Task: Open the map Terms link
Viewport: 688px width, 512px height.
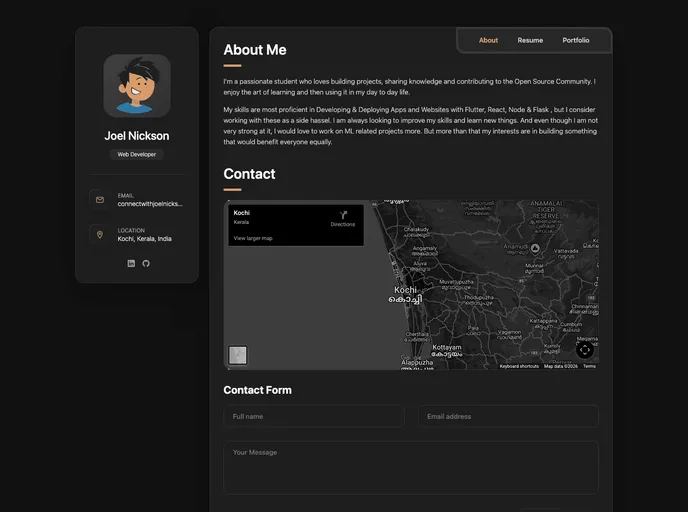Action: [x=589, y=366]
